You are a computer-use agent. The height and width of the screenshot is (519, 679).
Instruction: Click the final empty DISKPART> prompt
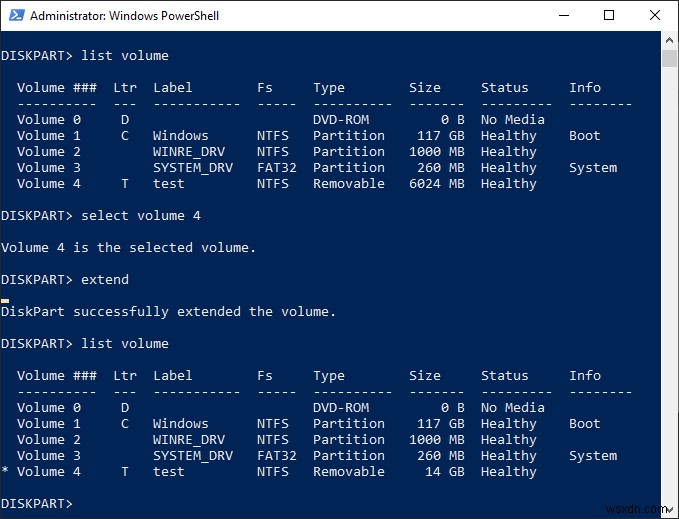(x=37, y=503)
